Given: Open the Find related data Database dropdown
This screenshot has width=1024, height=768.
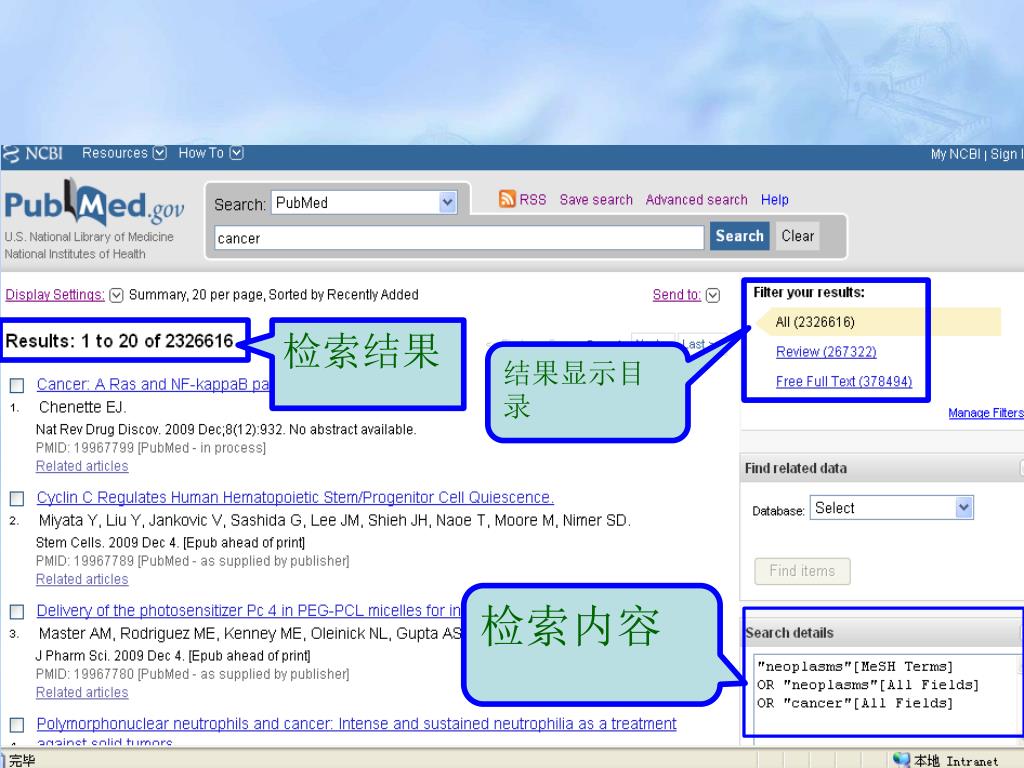Looking at the screenshot, I should (891, 508).
